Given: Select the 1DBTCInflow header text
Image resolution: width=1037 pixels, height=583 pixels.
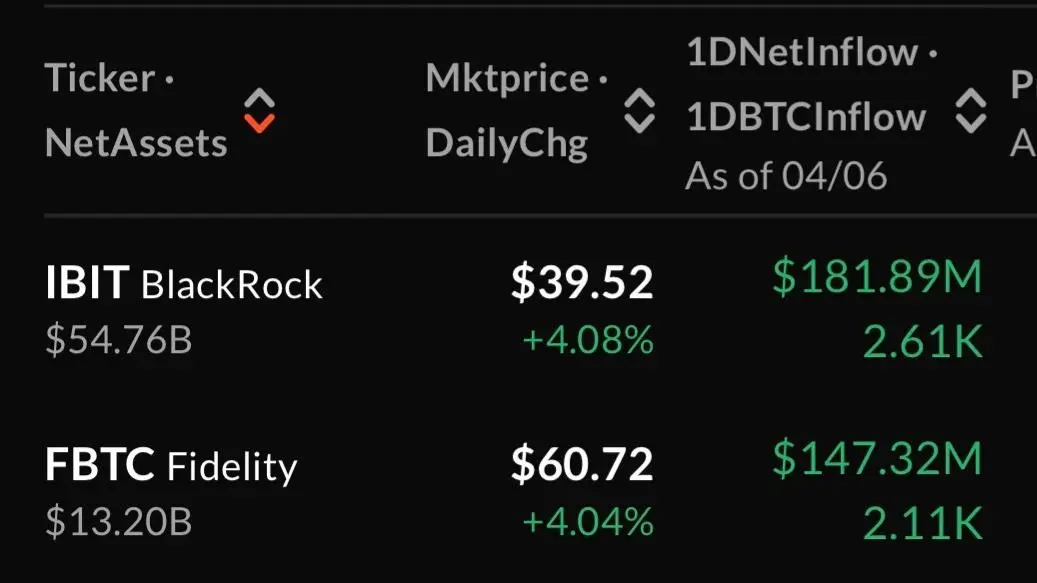Looking at the screenshot, I should click(x=806, y=118).
